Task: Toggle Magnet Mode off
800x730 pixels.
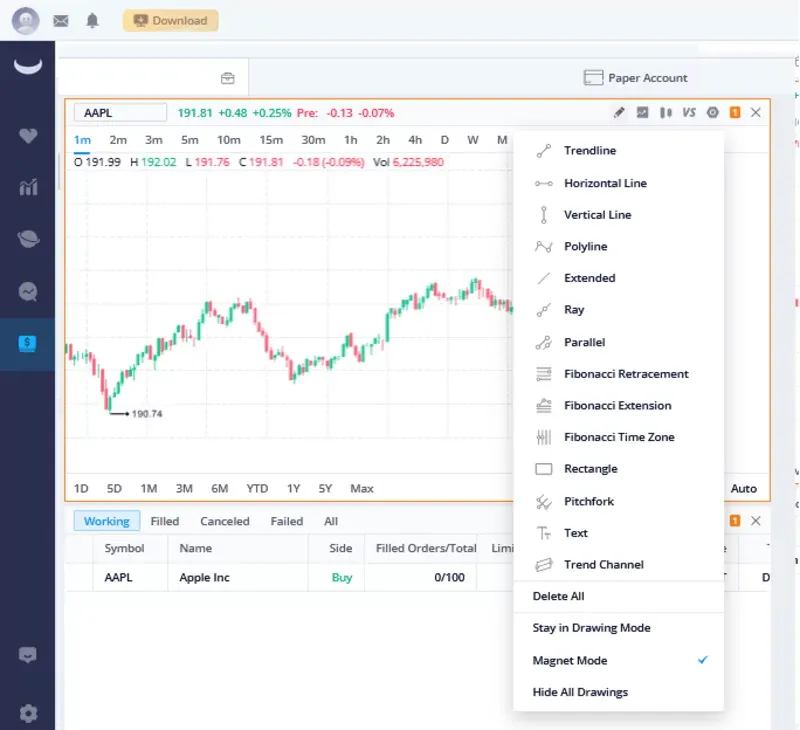Action: 618,661
